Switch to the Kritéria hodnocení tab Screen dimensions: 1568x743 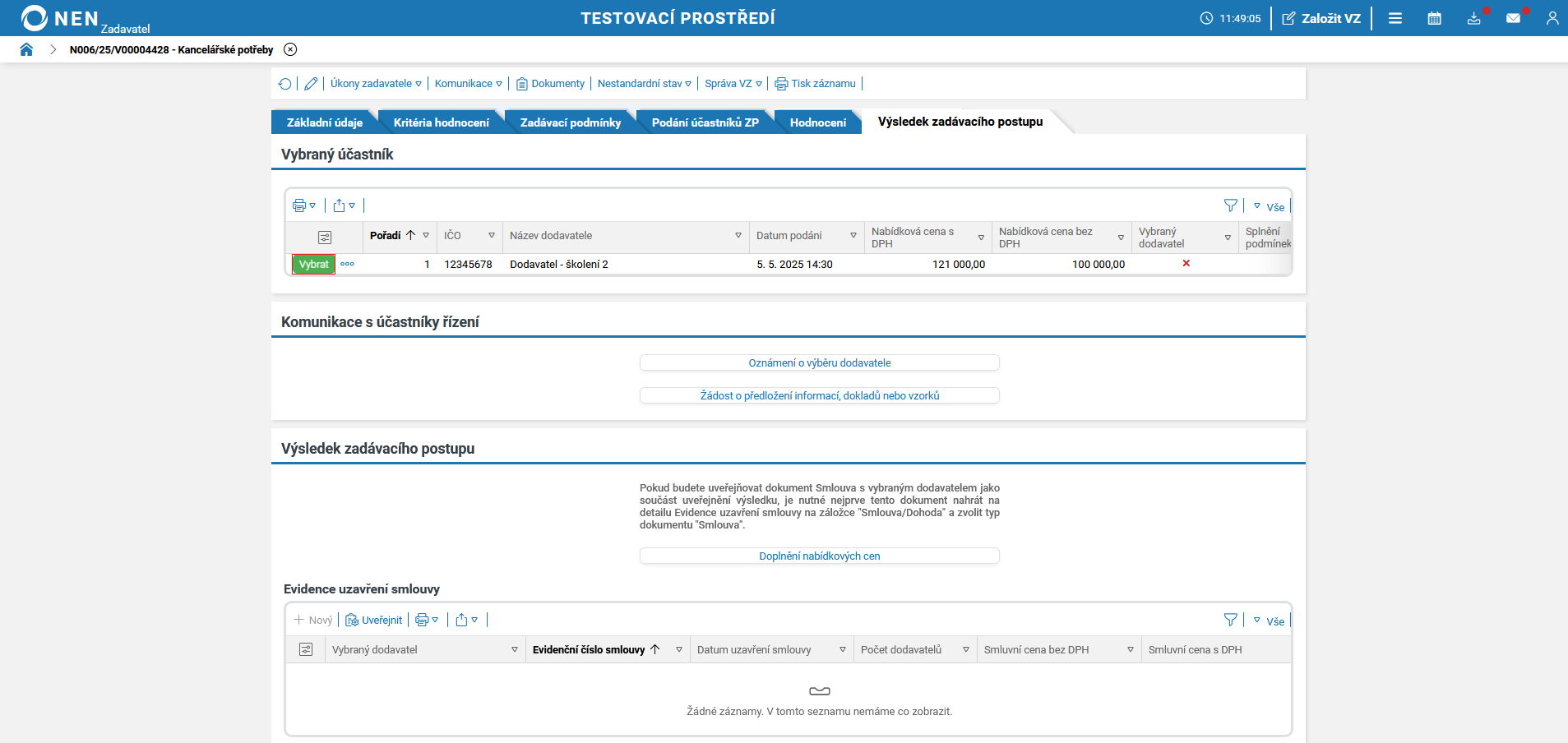tap(441, 122)
